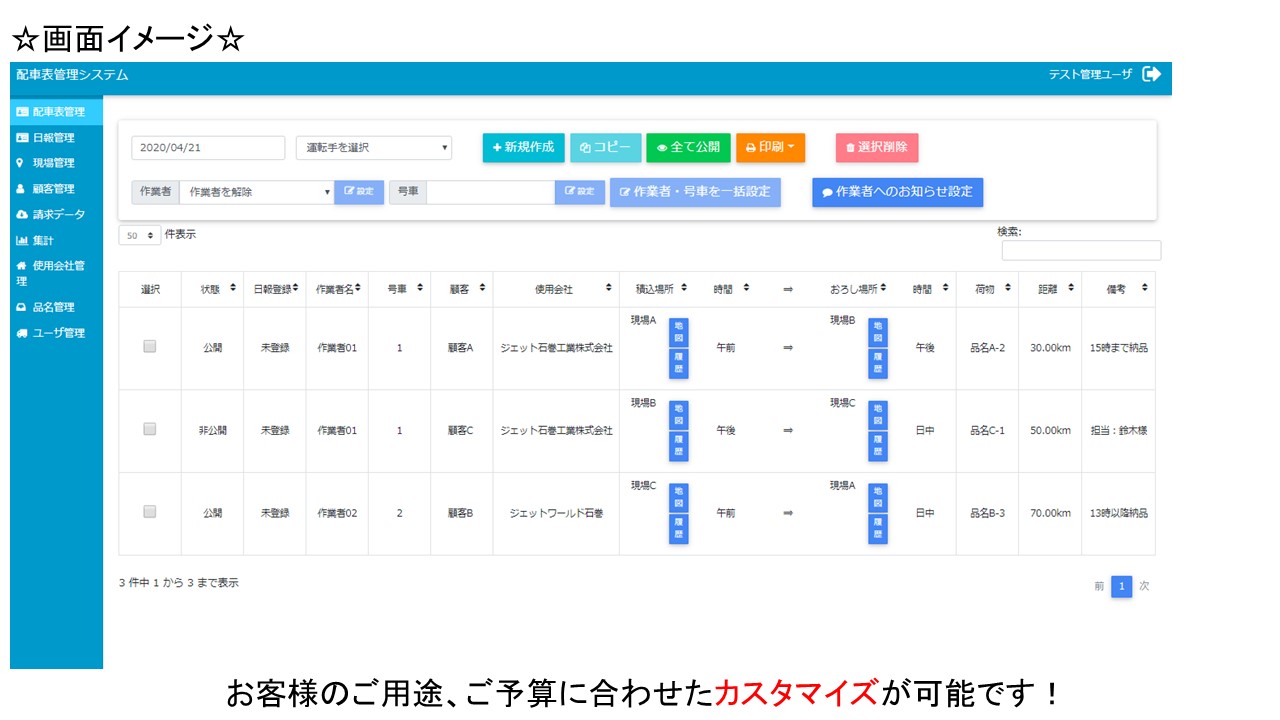Click the green 全て公開 button
Image resolution: width=1280 pixels, height=720 pixels.
click(x=688, y=147)
